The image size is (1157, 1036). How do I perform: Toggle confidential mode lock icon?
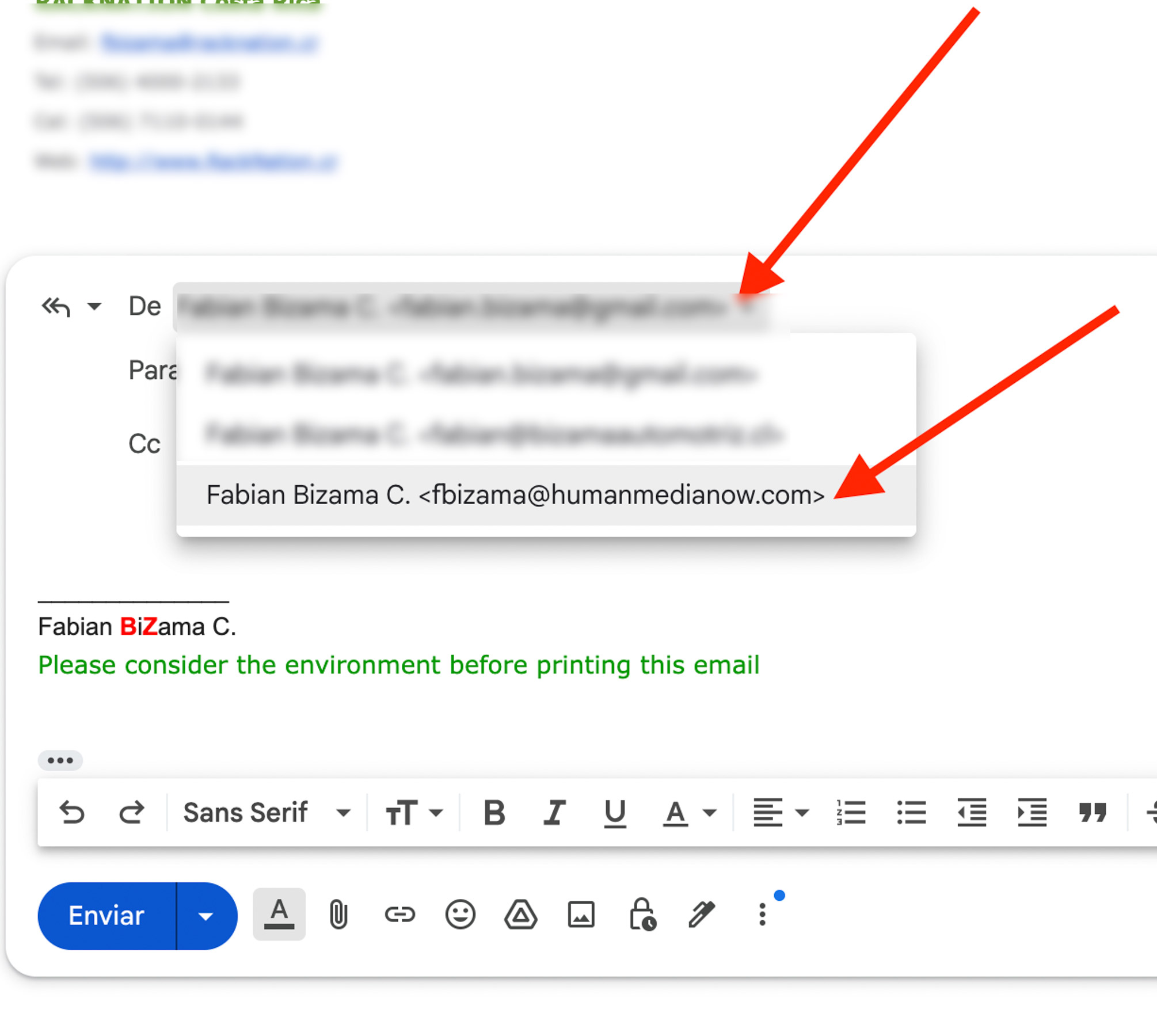click(642, 914)
